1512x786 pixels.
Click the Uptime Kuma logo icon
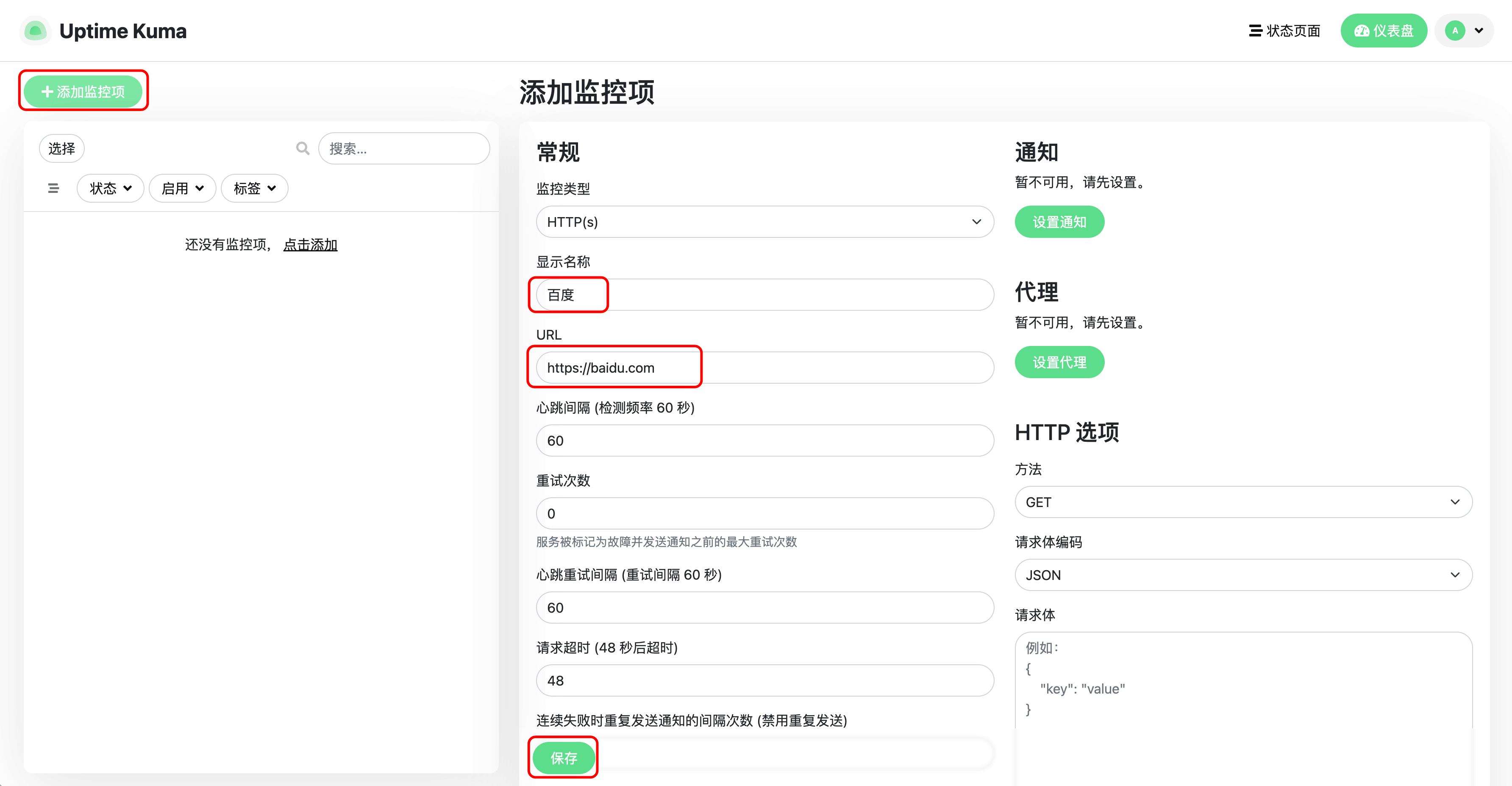pos(35,31)
